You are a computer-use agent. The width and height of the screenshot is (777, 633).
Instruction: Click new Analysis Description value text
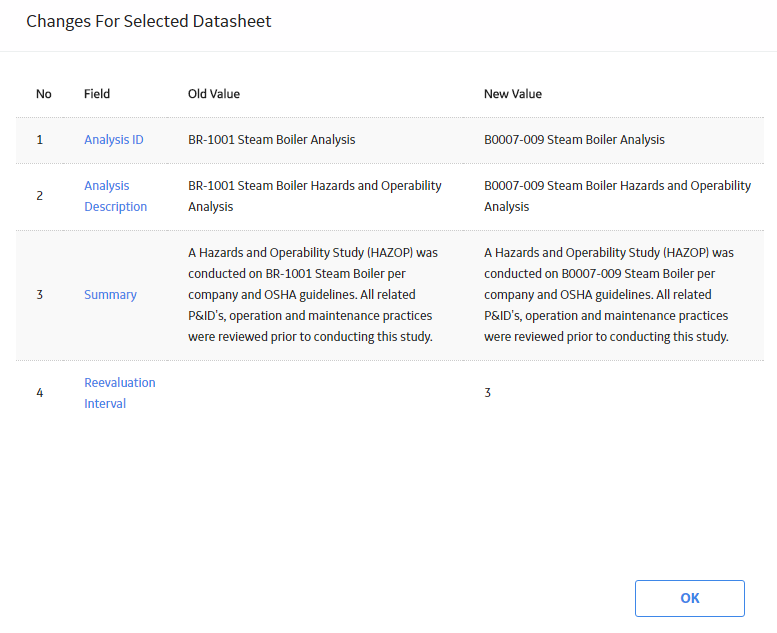click(x=617, y=196)
